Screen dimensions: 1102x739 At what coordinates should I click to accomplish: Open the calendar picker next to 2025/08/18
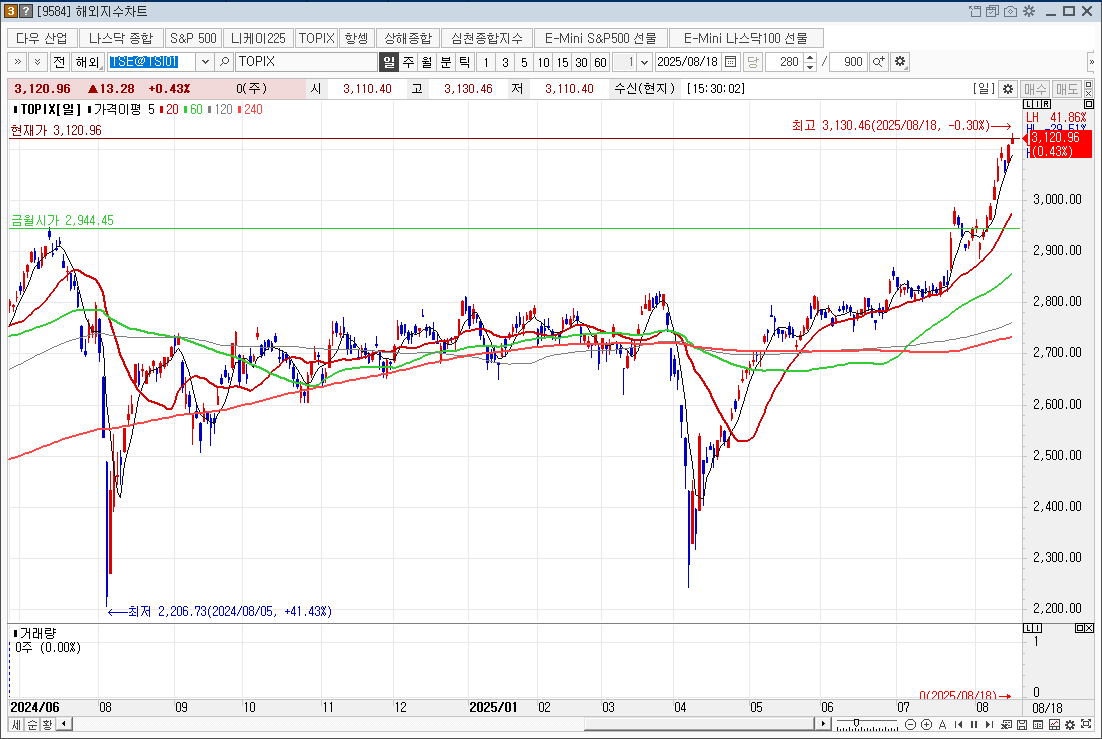(x=731, y=62)
